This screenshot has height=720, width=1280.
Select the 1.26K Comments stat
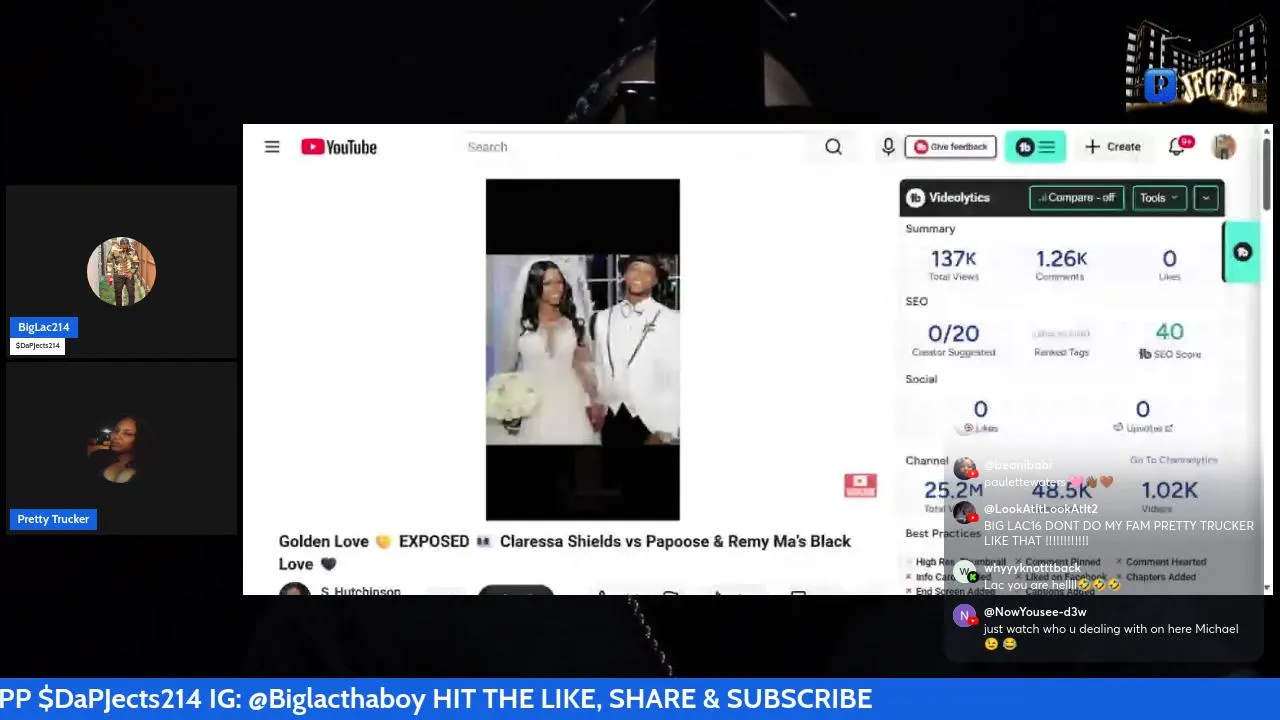pos(1060,265)
